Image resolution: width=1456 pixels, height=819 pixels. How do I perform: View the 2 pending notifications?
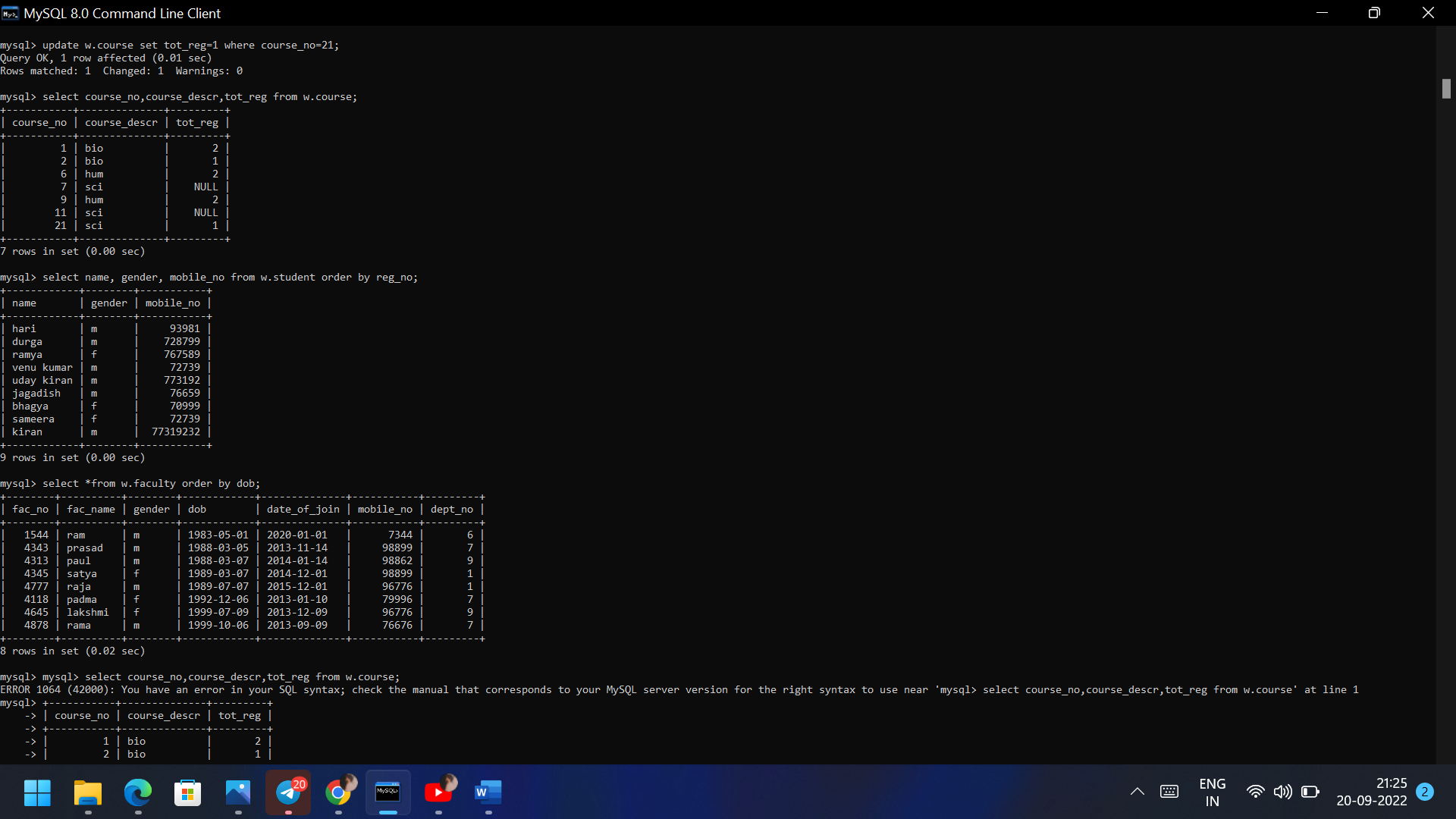pyautogui.click(x=1424, y=792)
